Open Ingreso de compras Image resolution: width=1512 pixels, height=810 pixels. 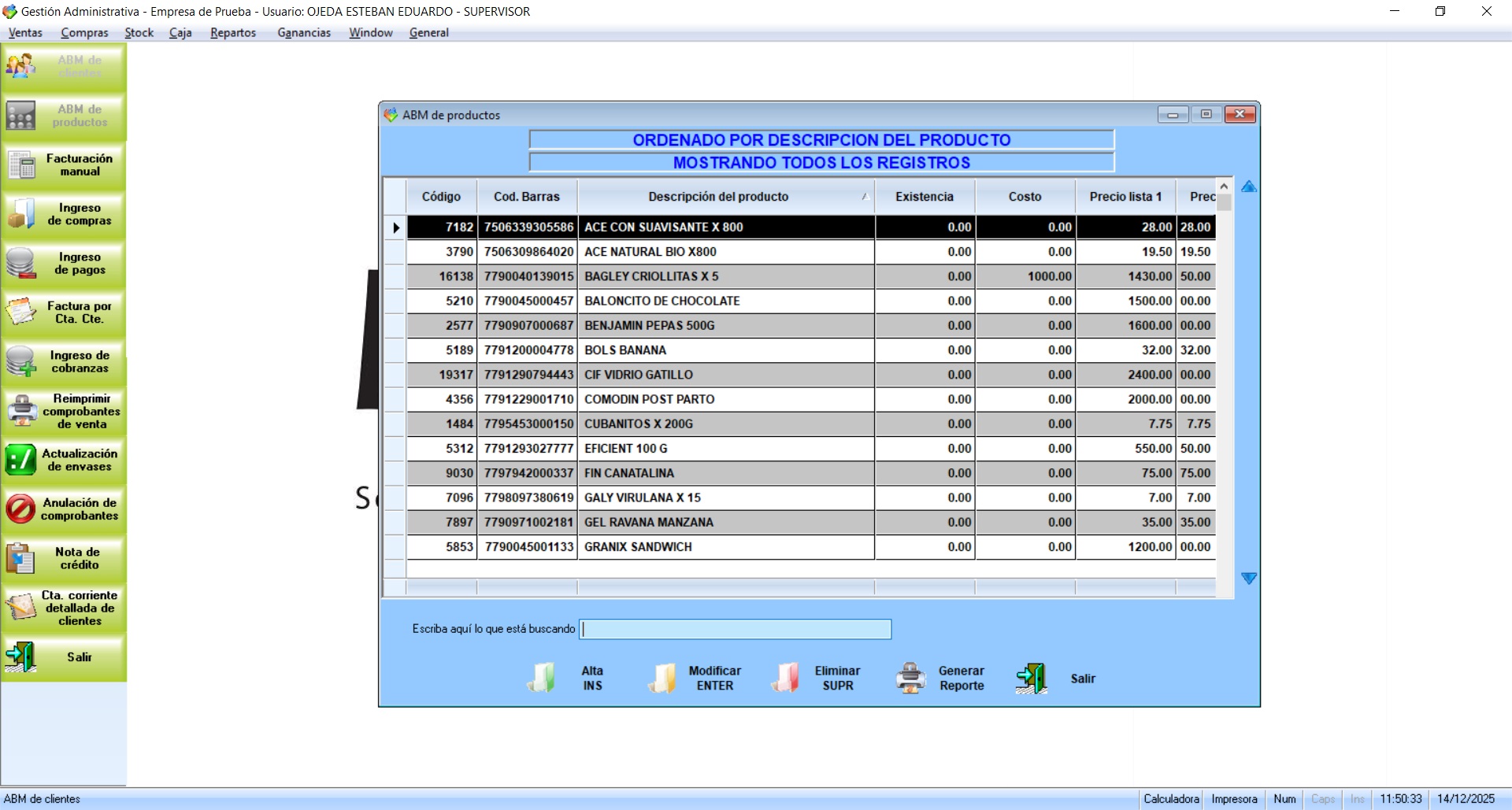(x=63, y=215)
